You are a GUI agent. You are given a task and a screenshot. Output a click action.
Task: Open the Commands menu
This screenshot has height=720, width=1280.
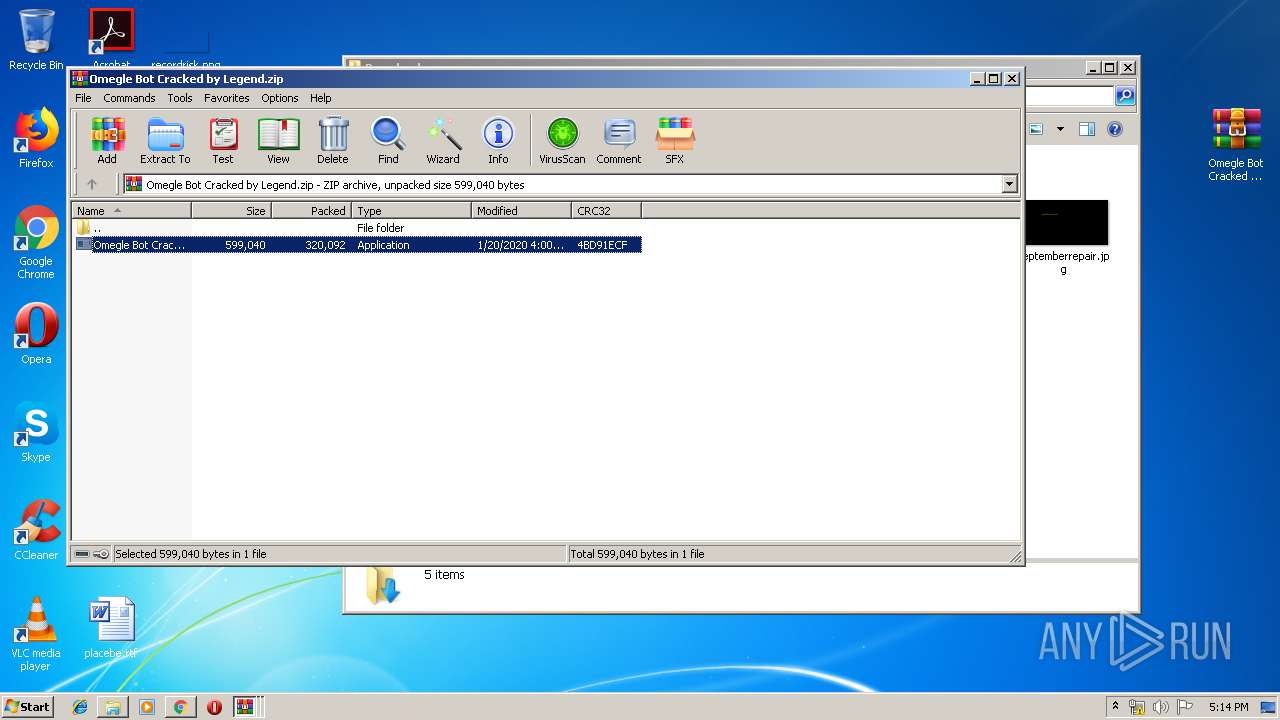[x=129, y=98]
